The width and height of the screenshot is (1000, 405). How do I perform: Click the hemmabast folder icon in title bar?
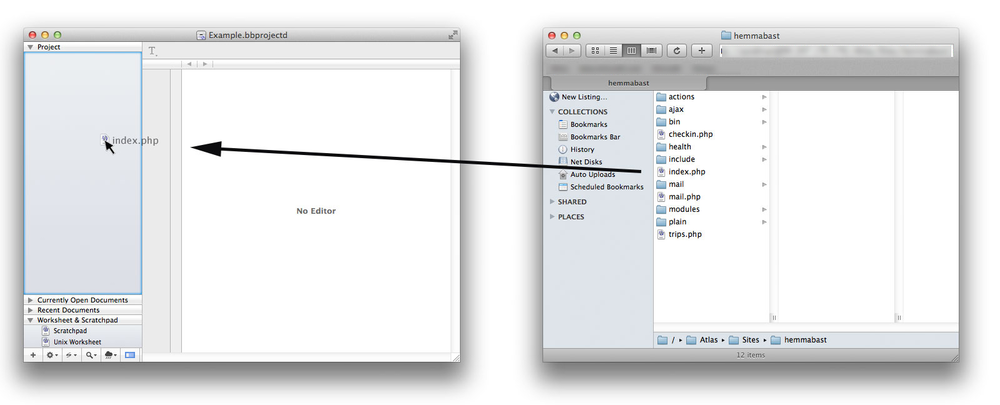726,36
